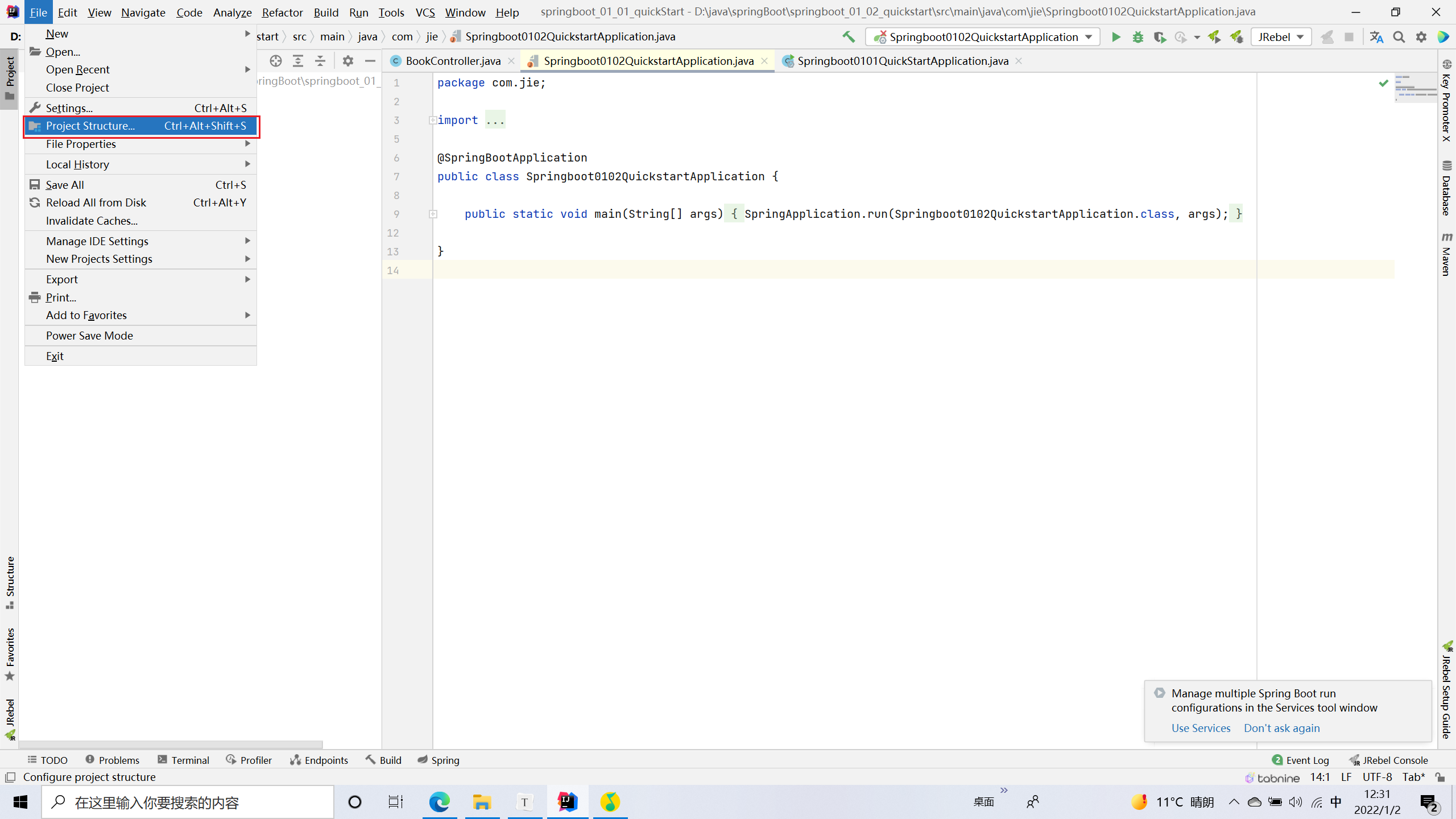Screen dimensions: 1456x819
Task: Click the Translate icon in toolbar
Action: [x=1376, y=37]
